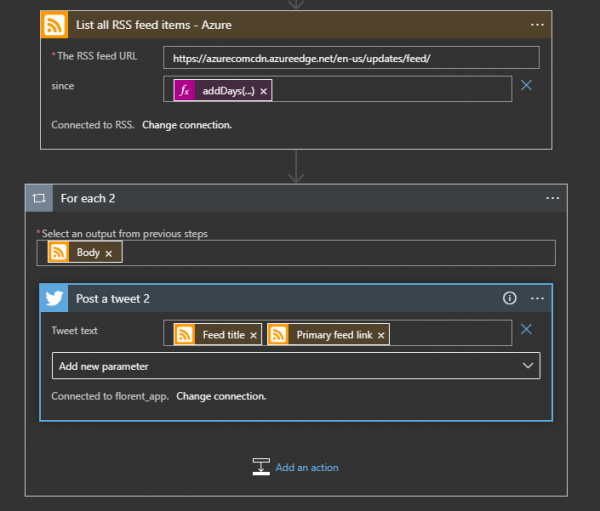Select the Body token
The width and height of the screenshot is (600, 511).
click(85, 252)
